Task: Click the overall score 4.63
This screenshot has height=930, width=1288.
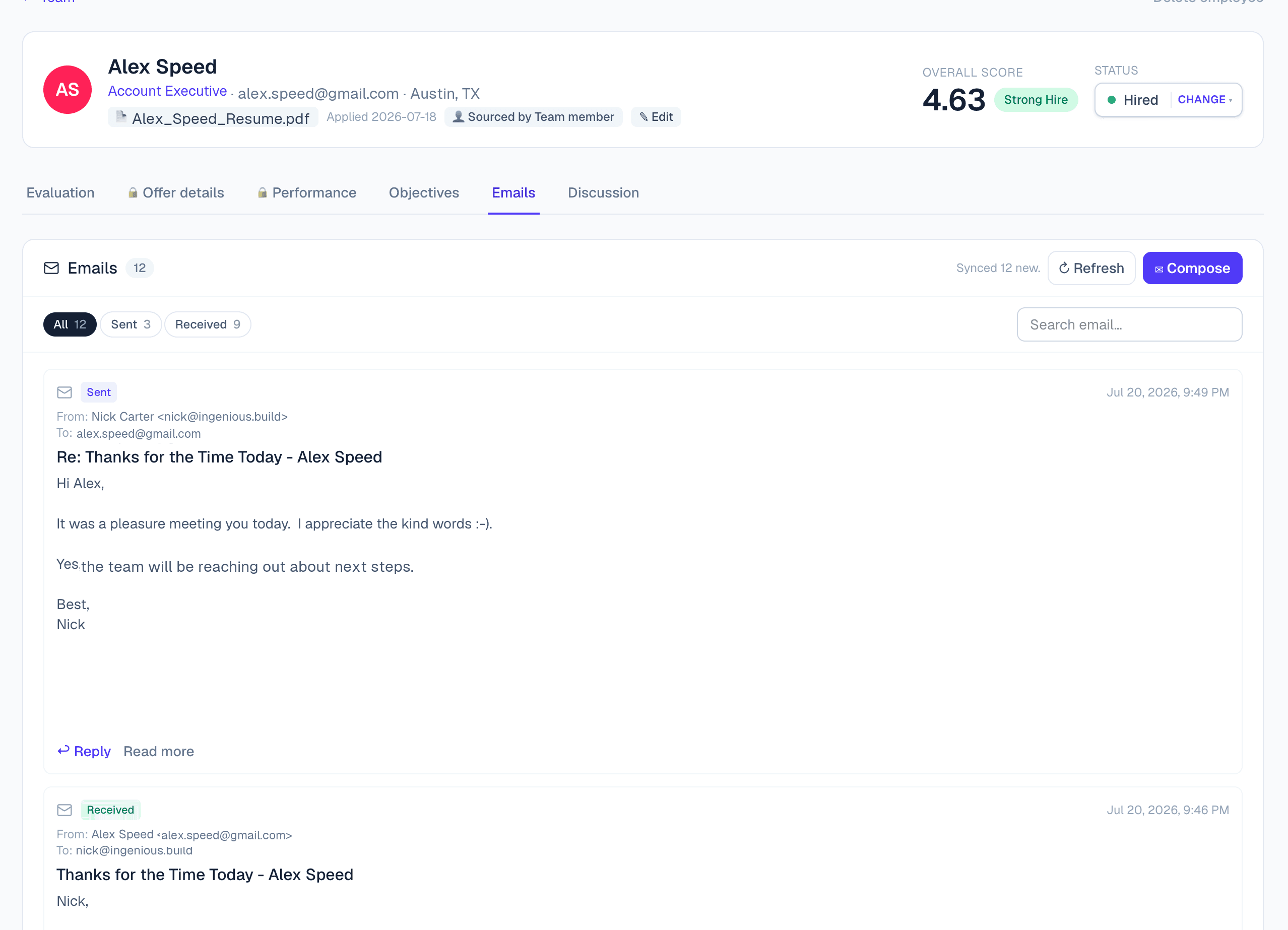Action: click(953, 100)
